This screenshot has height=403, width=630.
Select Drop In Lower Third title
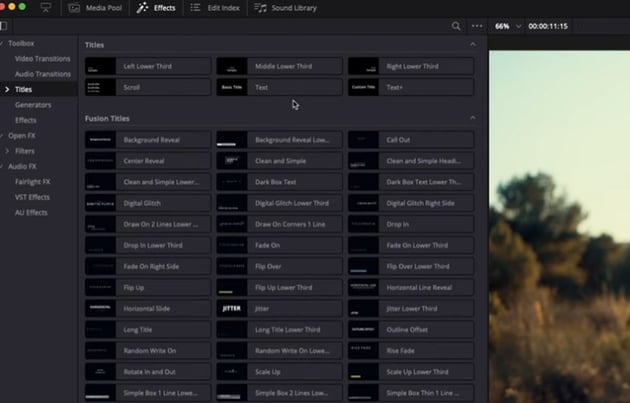point(148,245)
